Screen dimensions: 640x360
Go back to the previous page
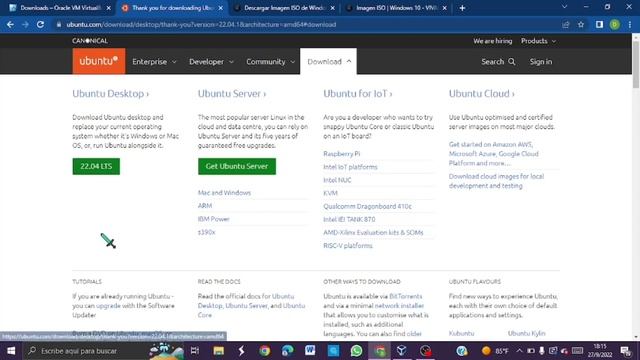coord(10,24)
